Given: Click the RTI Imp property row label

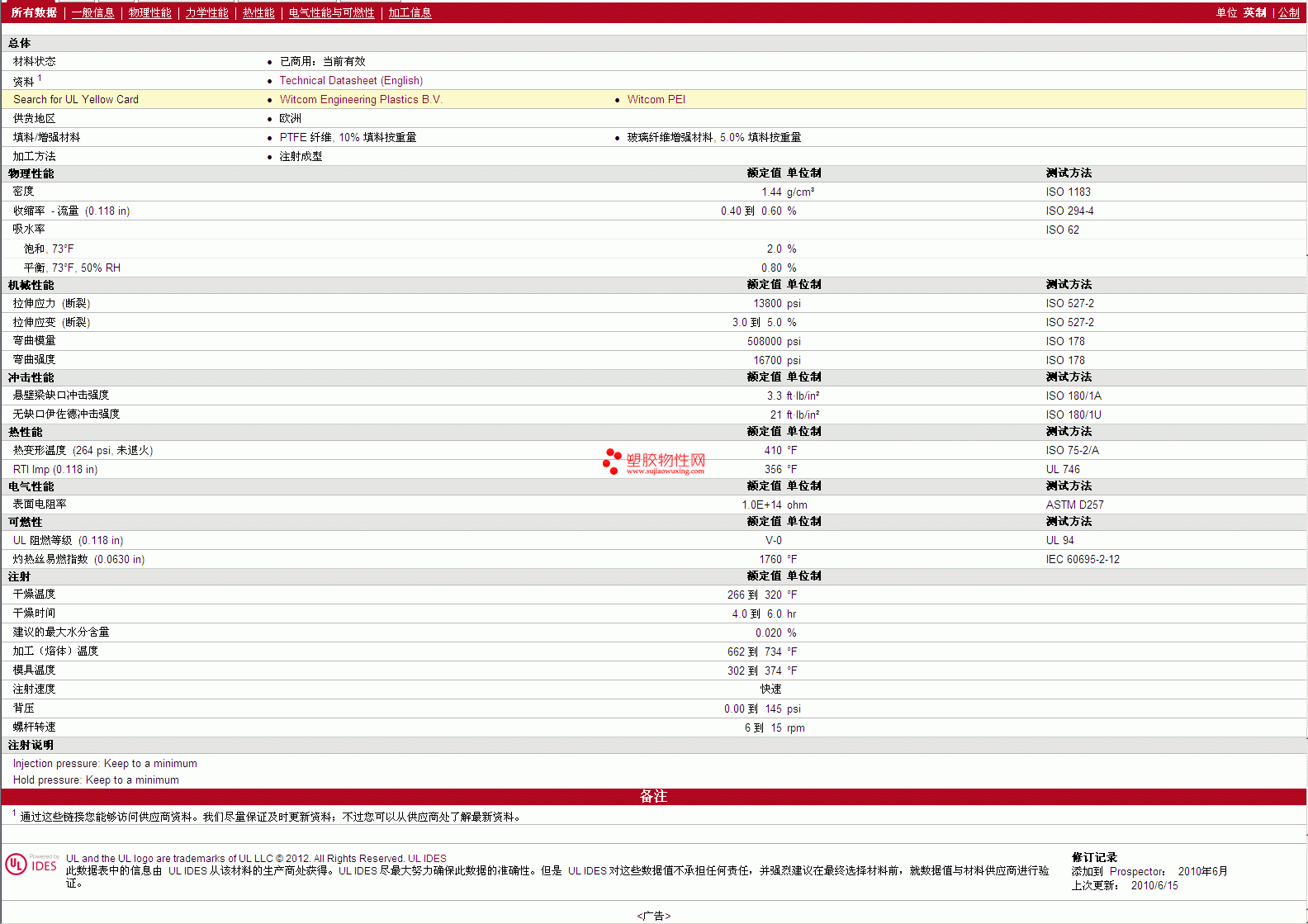Looking at the screenshot, I should pyautogui.click(x=55, y=469).
